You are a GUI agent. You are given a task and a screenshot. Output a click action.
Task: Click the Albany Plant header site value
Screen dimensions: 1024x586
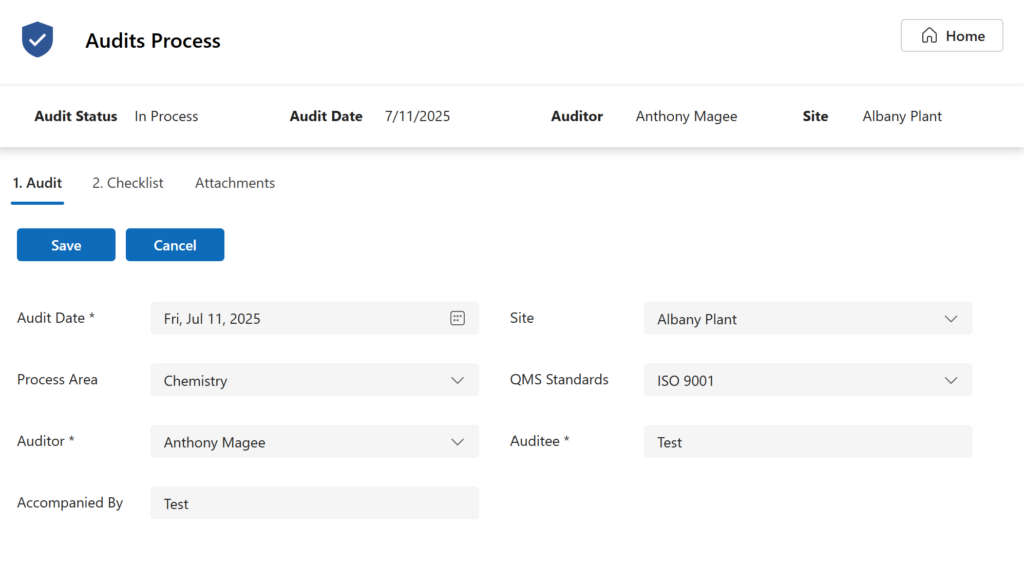[x=902, y=116]
